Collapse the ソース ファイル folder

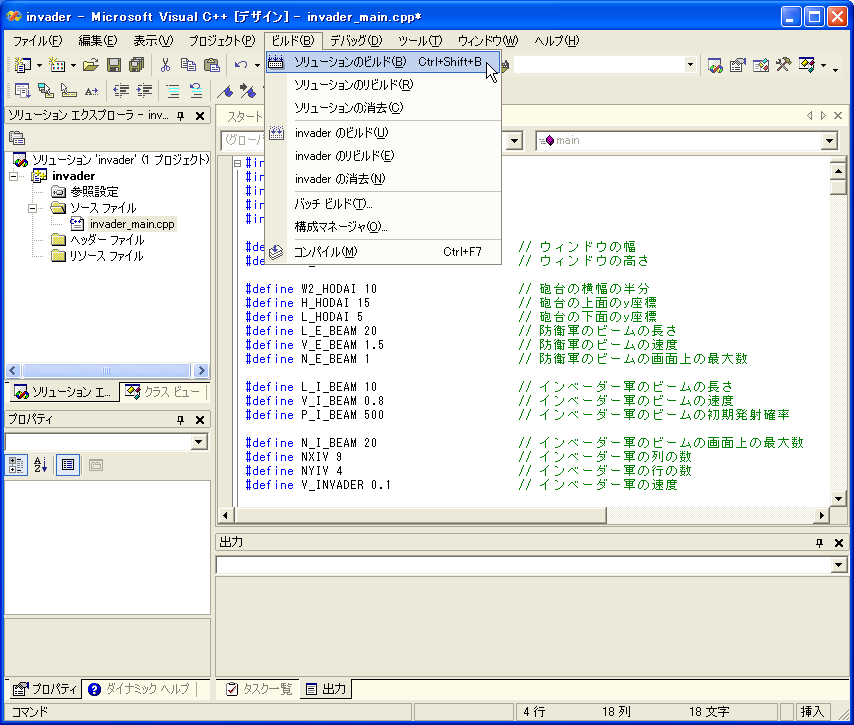click(x=32, y=208)
